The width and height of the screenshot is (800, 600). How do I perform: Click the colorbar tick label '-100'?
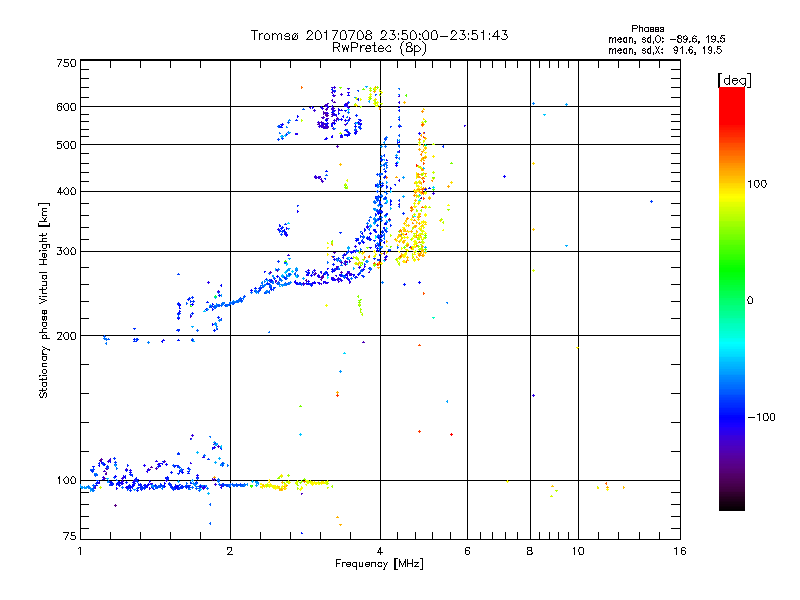pos(761,417)
